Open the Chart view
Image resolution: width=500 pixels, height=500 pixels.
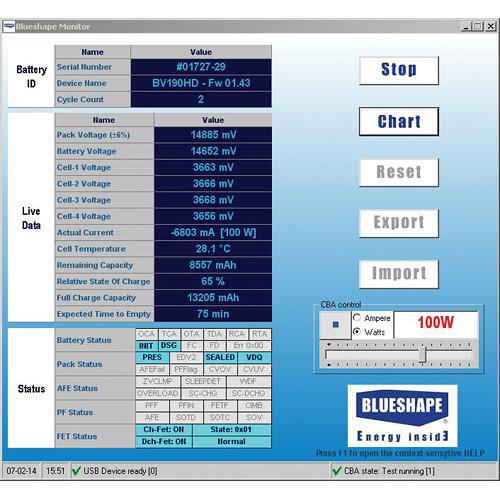(x=399, y=121)
